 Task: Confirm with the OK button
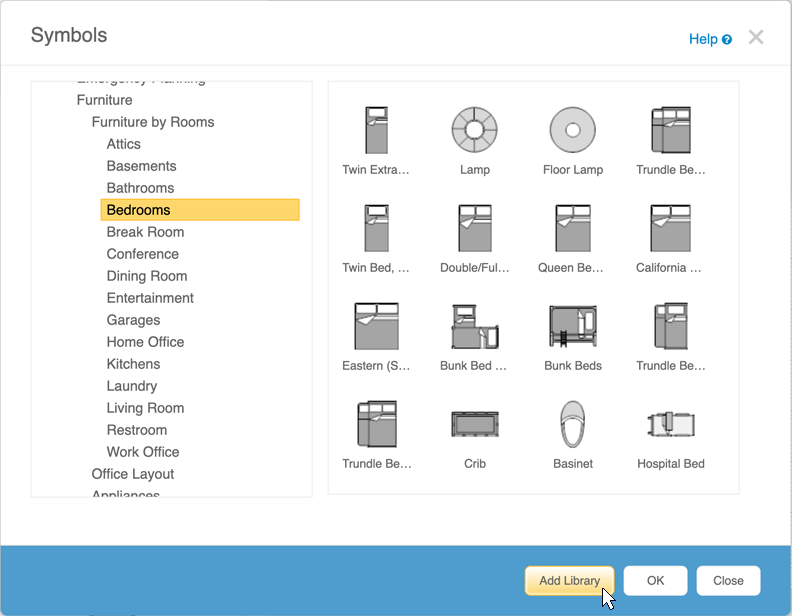[x=655, y=581]
